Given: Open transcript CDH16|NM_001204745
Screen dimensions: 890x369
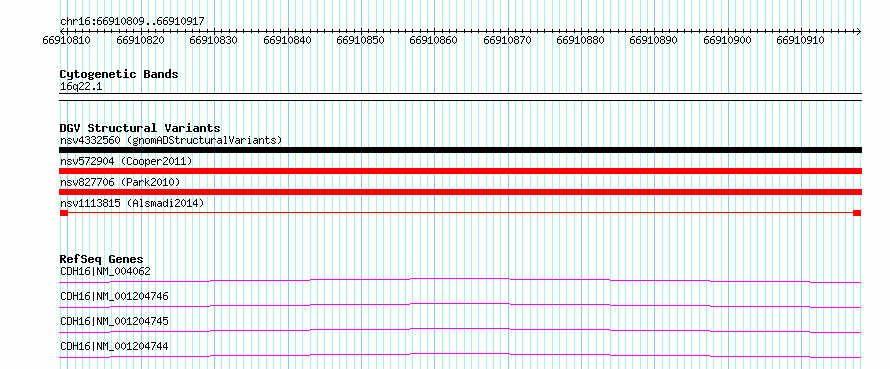Looking at the screenshot, I should click(114, 321).
